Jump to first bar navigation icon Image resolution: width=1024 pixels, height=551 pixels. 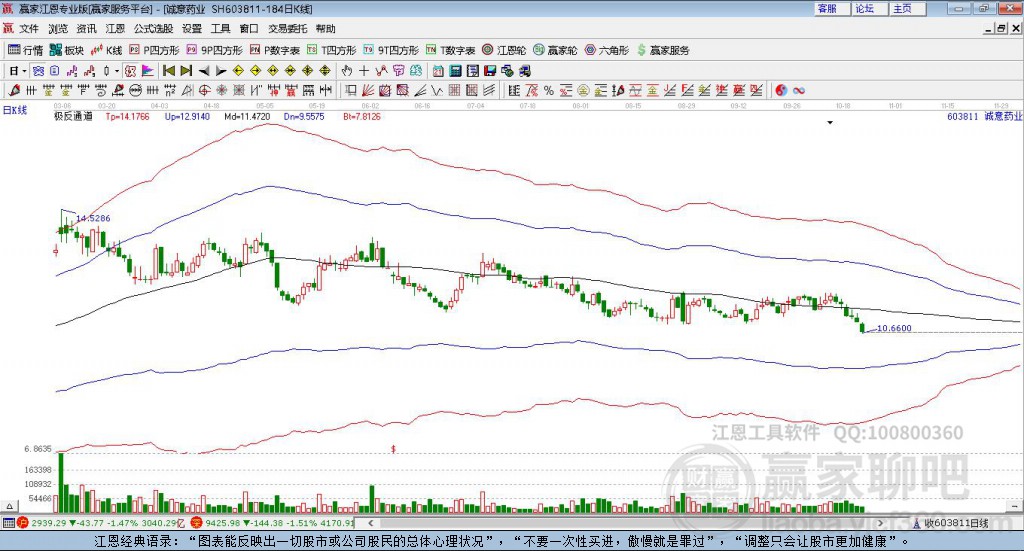click(x=168, y=71)
